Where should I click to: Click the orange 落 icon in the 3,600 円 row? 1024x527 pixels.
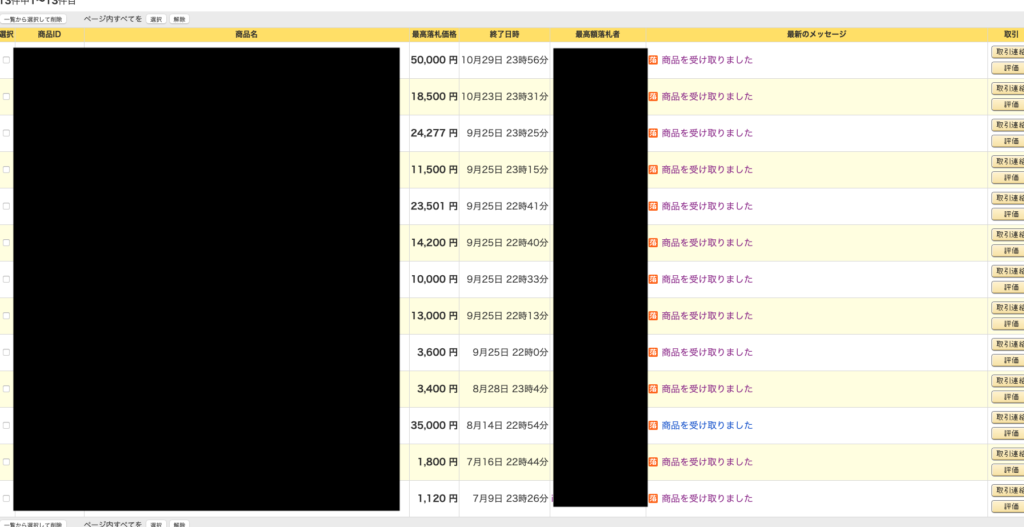pyautogui.click(x=653, y=352)
